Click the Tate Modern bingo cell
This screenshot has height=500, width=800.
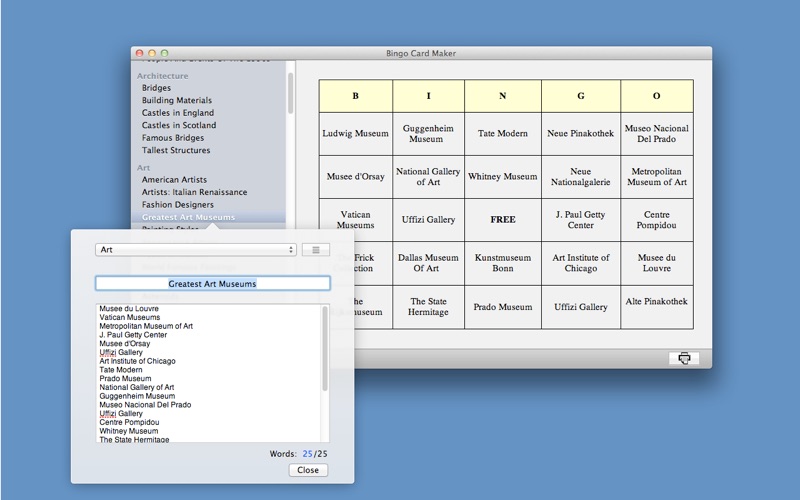503,134
